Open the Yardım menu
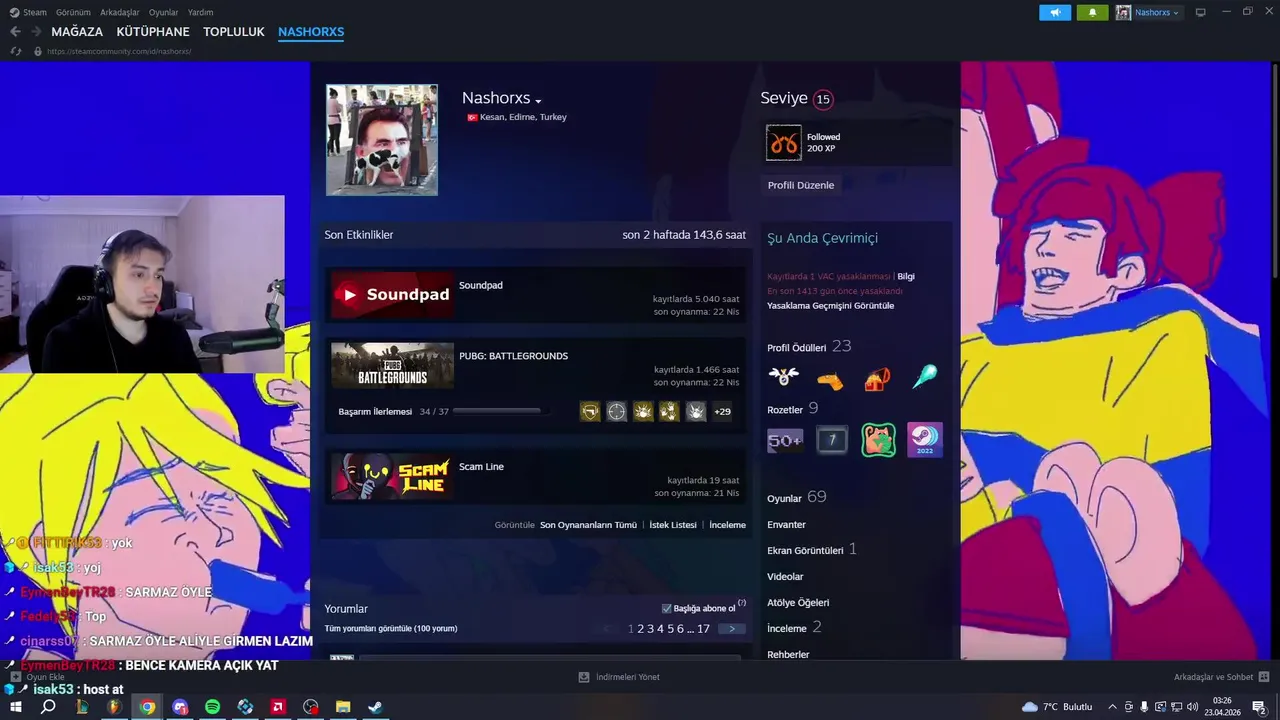The image size is (1280, 720). tap(201, 12)
